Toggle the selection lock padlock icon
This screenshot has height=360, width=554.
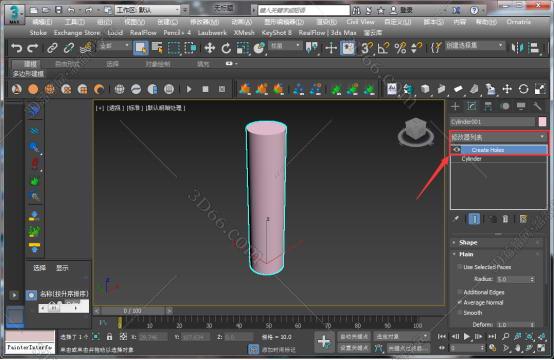pyautogui.click(x=110, y=337)
